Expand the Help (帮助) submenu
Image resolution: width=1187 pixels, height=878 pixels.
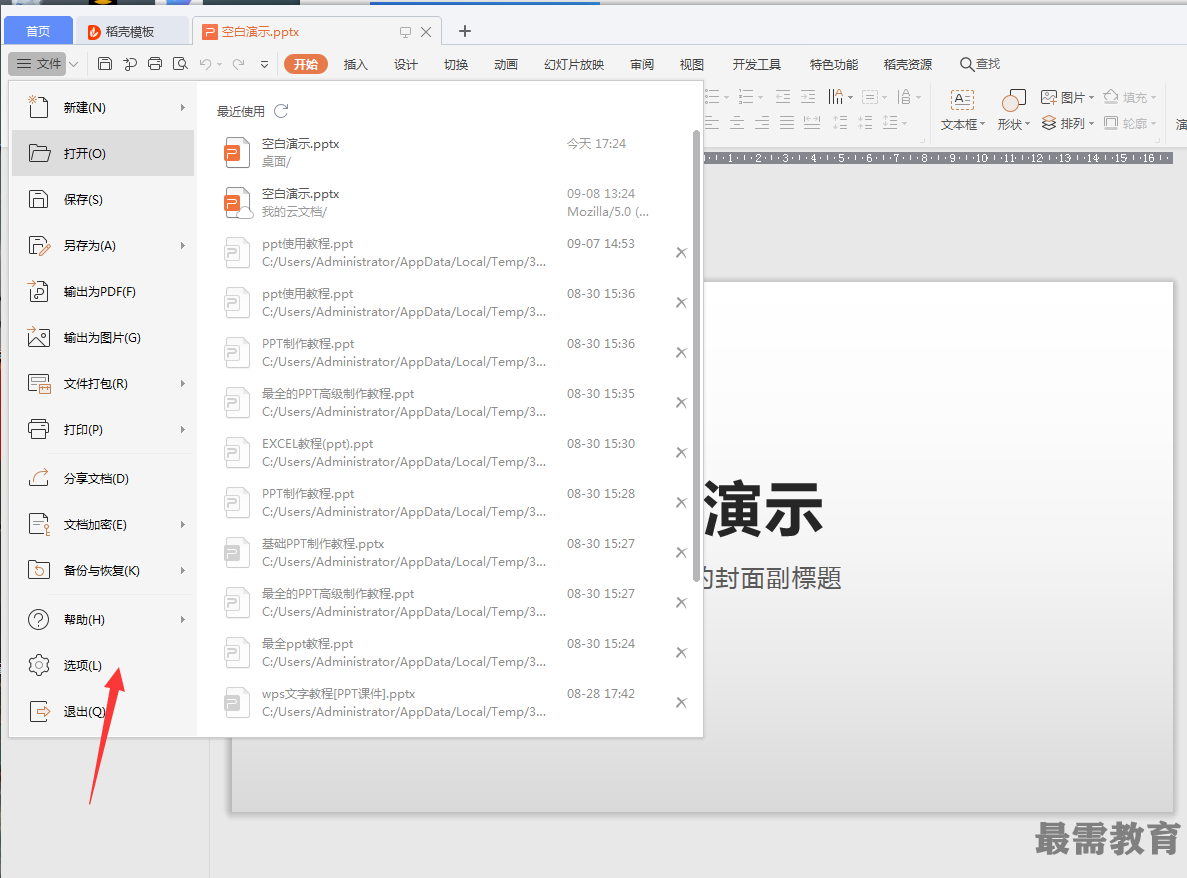coord(182,619)
